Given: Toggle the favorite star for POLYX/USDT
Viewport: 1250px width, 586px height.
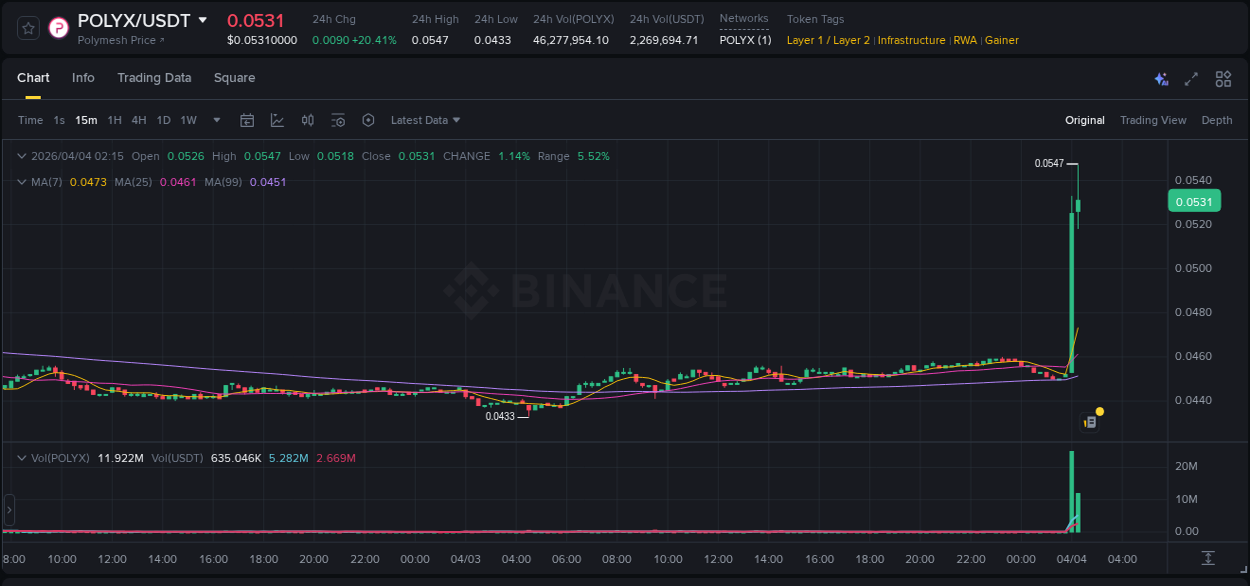Looking at the screenshot, I should click(27, 27).
